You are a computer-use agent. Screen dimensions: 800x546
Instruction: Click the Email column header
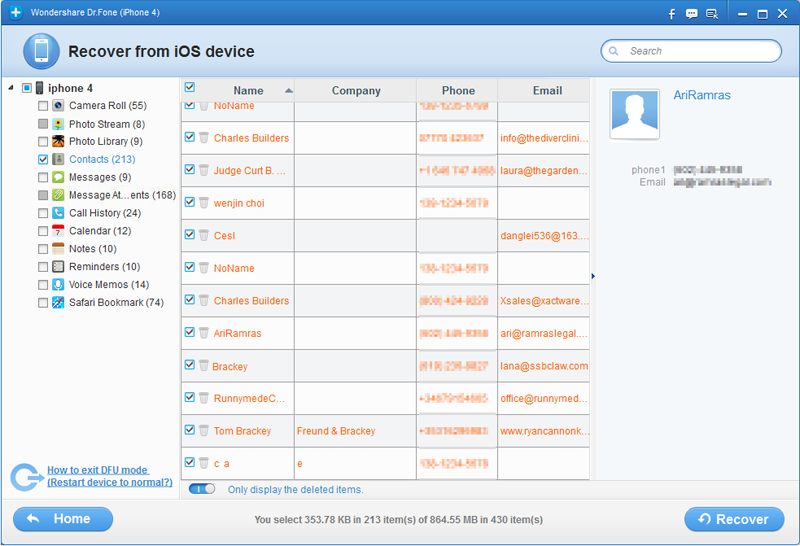coord(547,90)
